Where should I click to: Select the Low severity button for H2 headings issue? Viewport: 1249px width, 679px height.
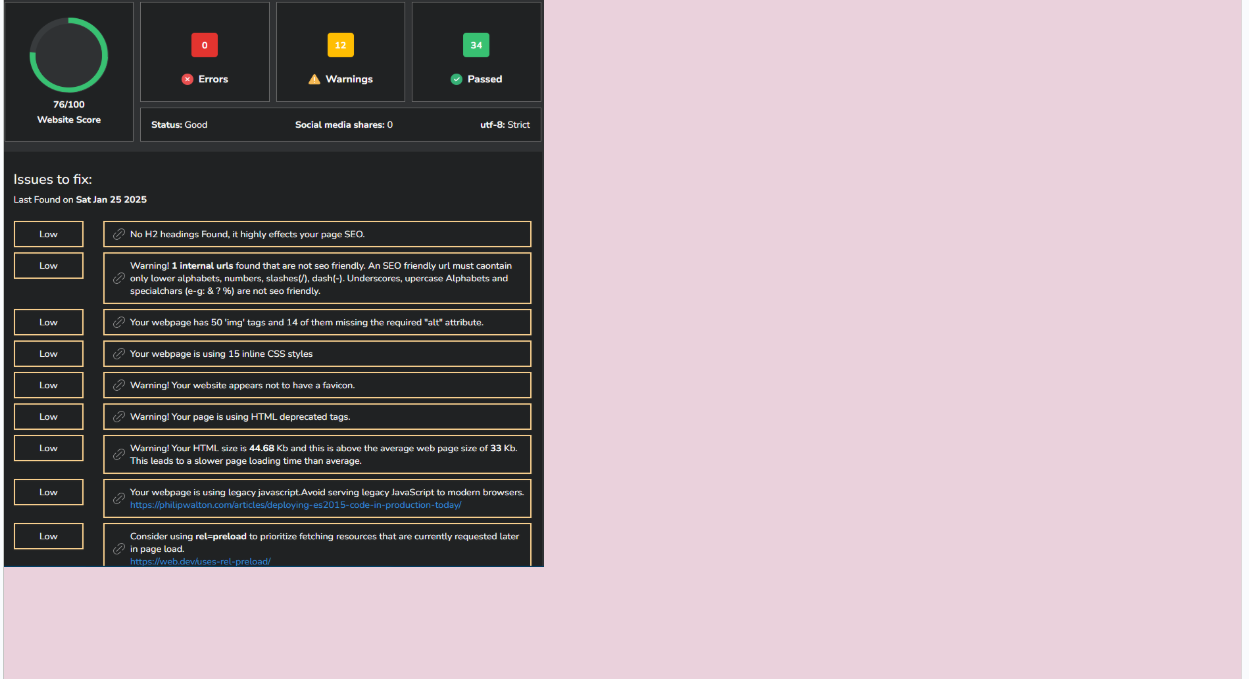(48, 233)
